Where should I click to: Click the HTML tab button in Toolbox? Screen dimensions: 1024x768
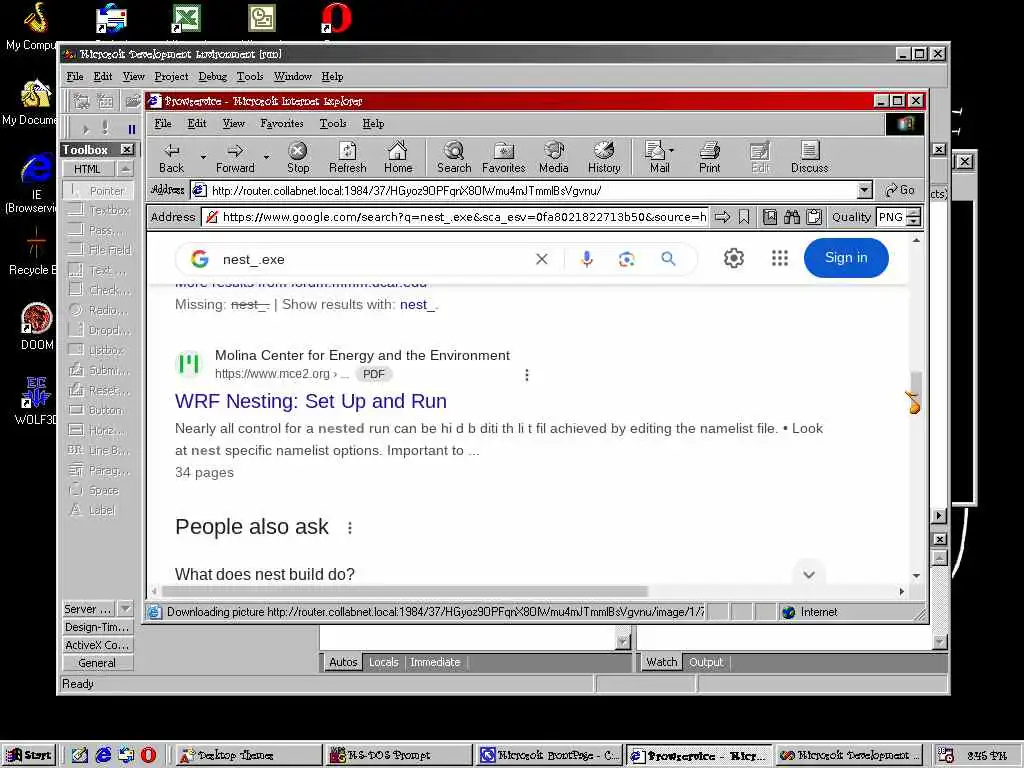88,168
